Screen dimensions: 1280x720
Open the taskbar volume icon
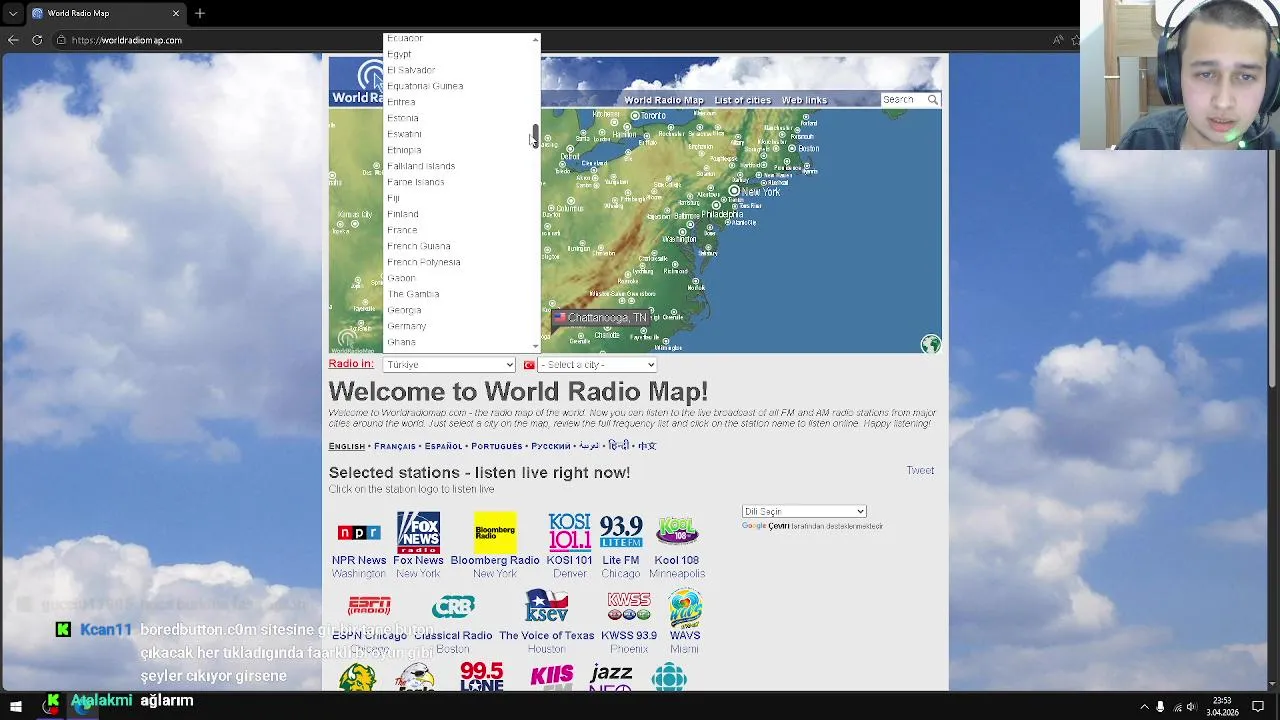[1192, 707]
